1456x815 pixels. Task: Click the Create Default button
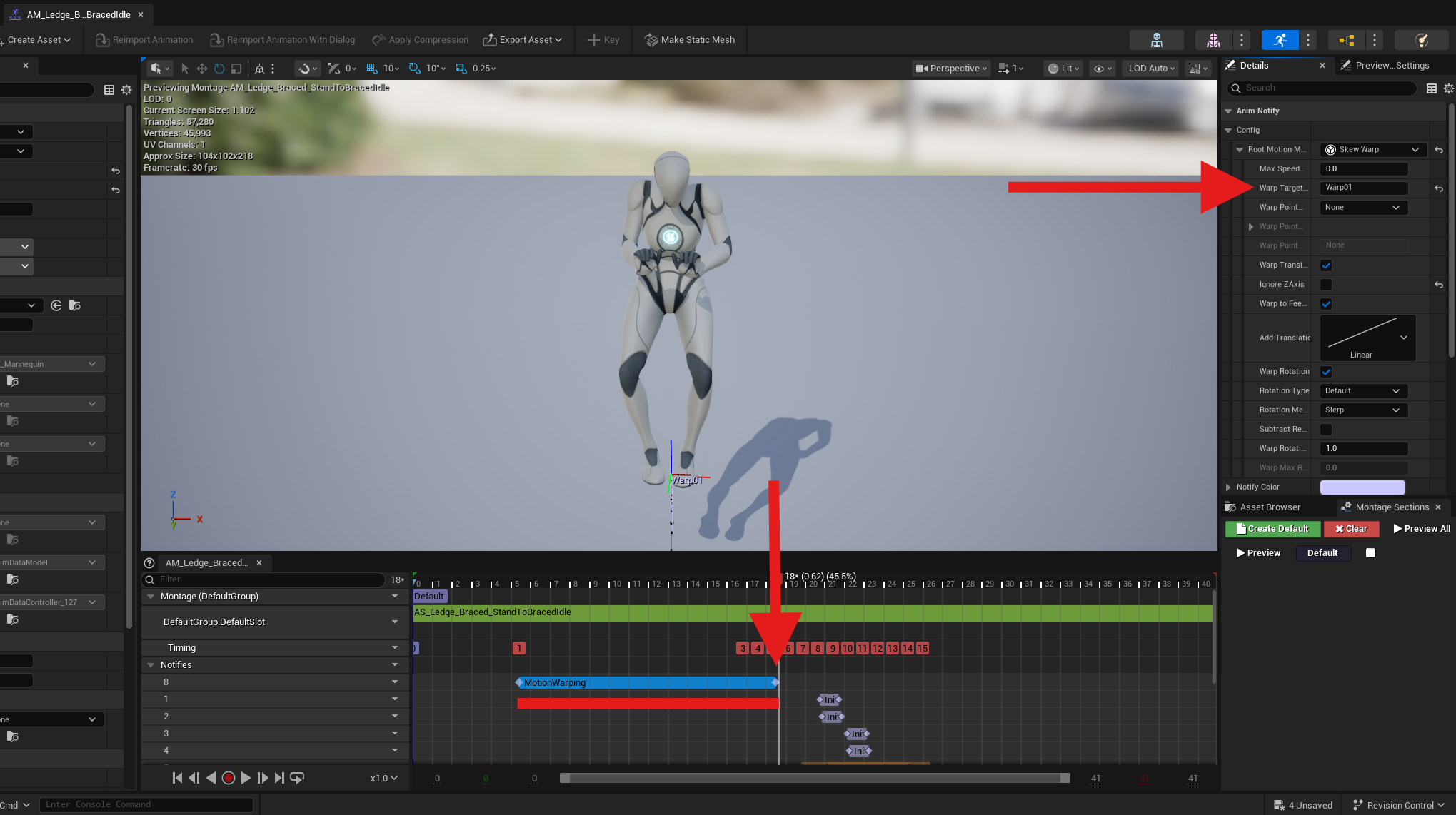point(1272,528)
